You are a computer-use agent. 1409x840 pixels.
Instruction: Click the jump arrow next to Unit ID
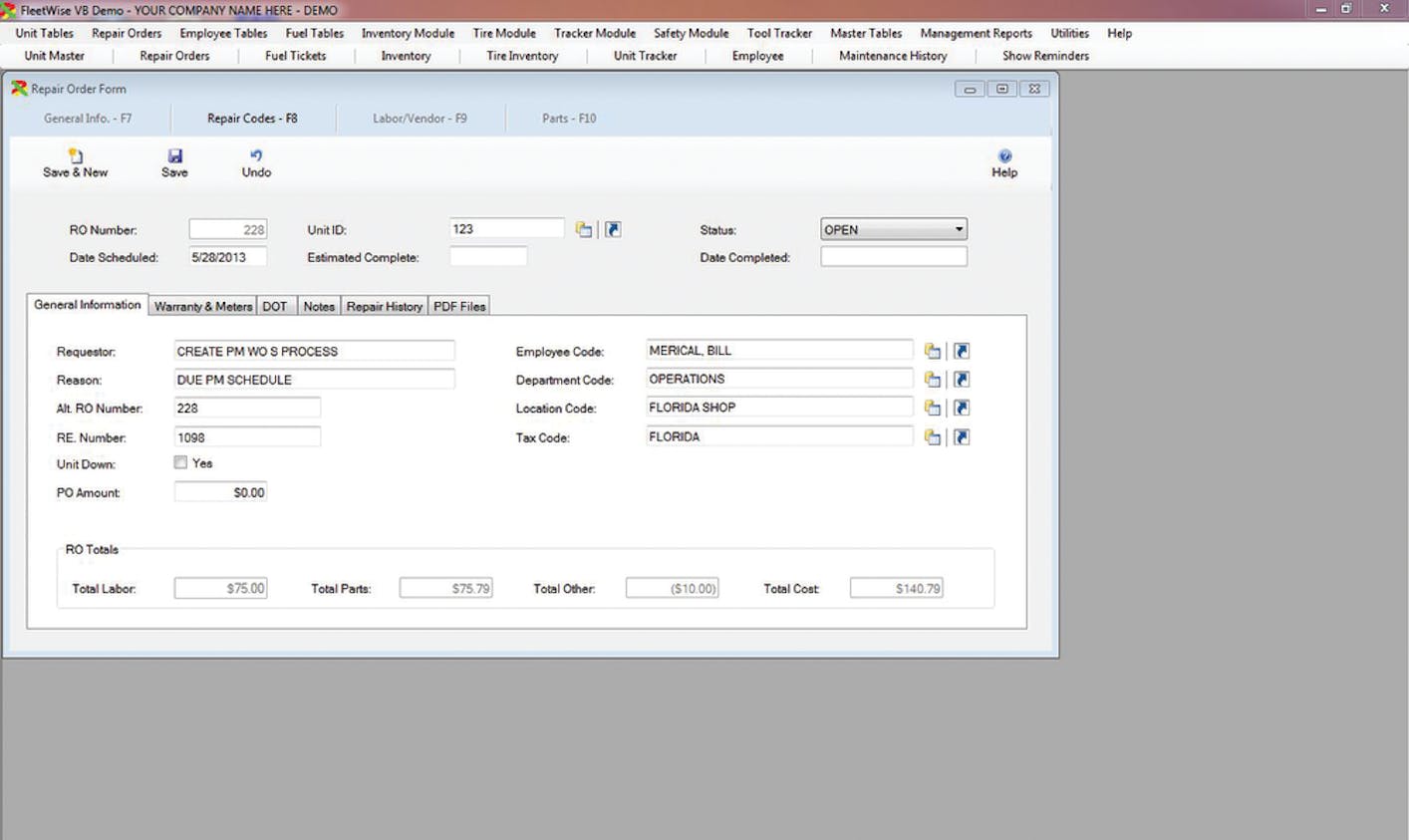click(x=614, y=229)
